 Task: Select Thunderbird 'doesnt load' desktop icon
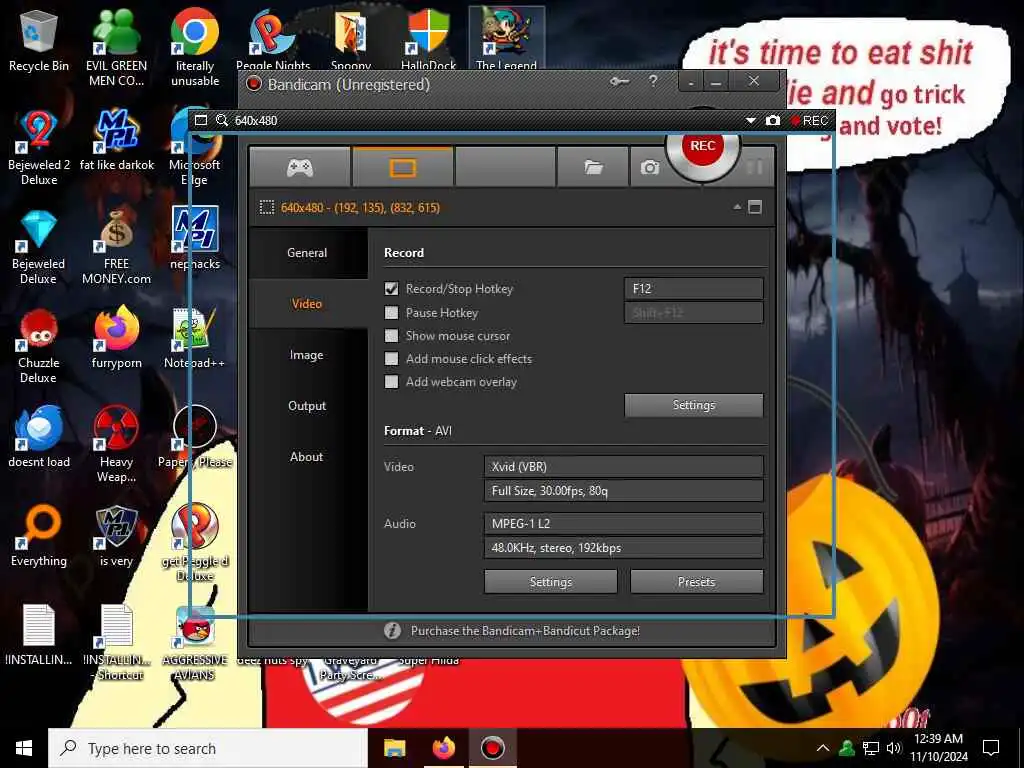39,438
